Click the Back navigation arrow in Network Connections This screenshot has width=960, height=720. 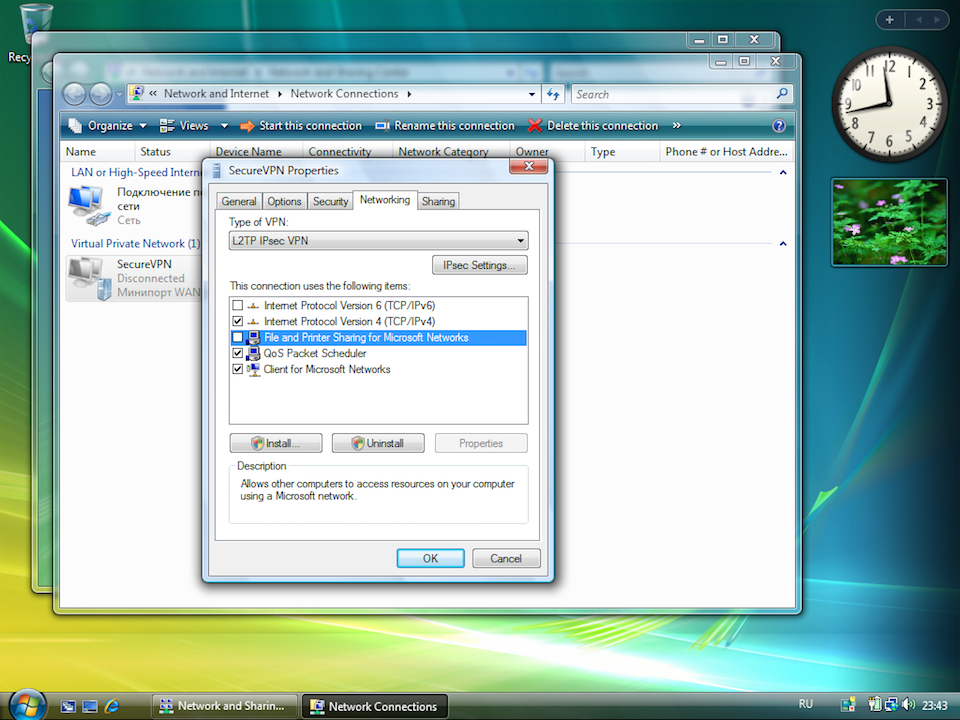75,94
